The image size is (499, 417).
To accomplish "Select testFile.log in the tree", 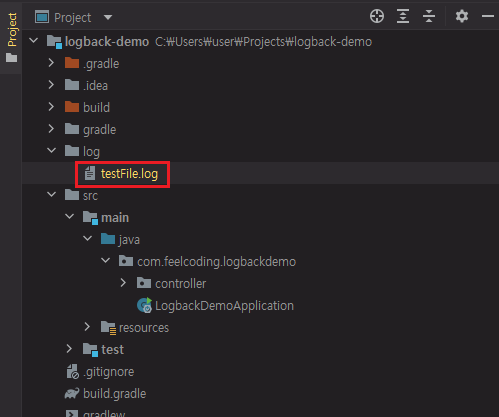I will point(129,174).
